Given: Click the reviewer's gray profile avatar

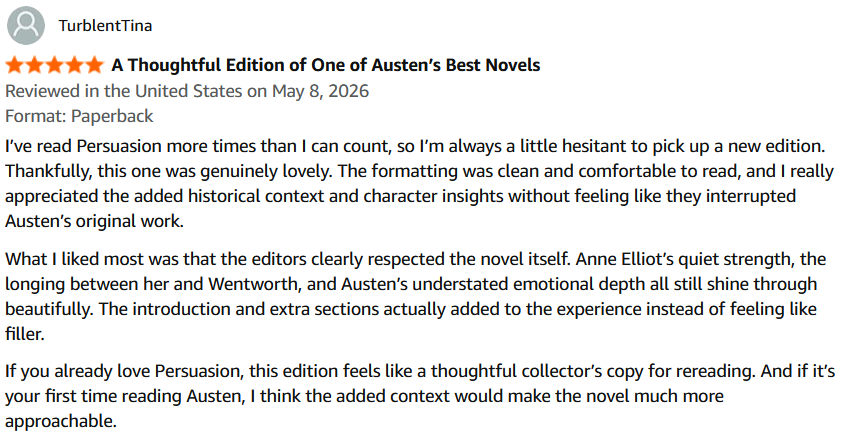Looking at the screenshot, I should click(x=26, y=25).
